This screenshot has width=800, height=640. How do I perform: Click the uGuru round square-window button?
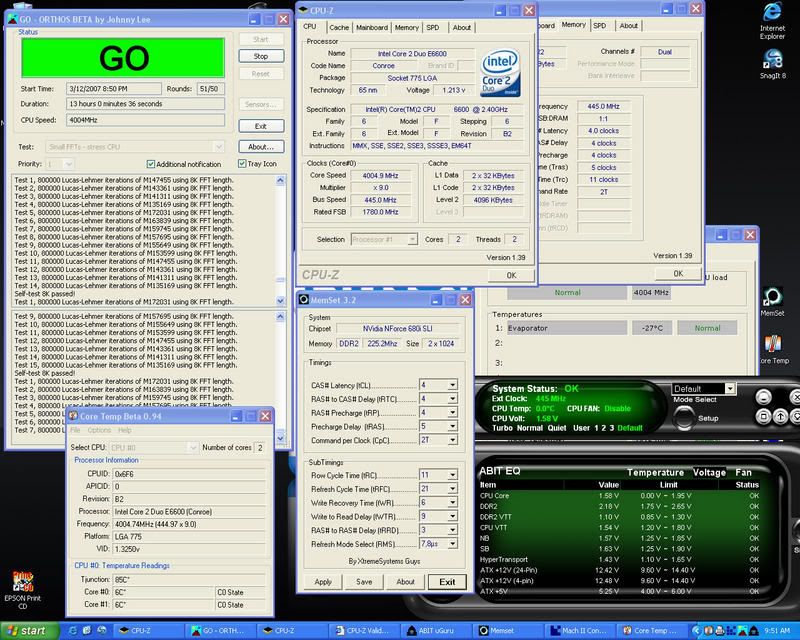pyautogui.click(x=763, y=416)
